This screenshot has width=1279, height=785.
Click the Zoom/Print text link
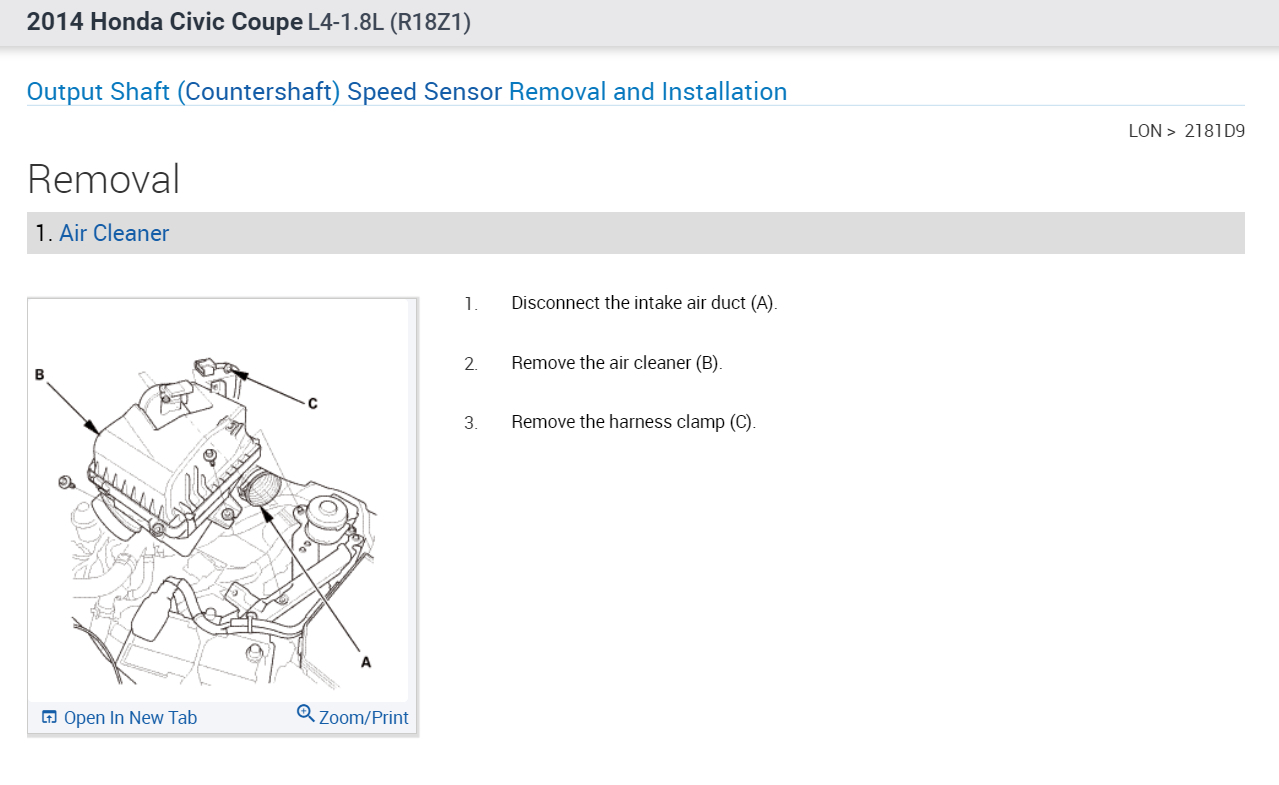coord(363,718)
